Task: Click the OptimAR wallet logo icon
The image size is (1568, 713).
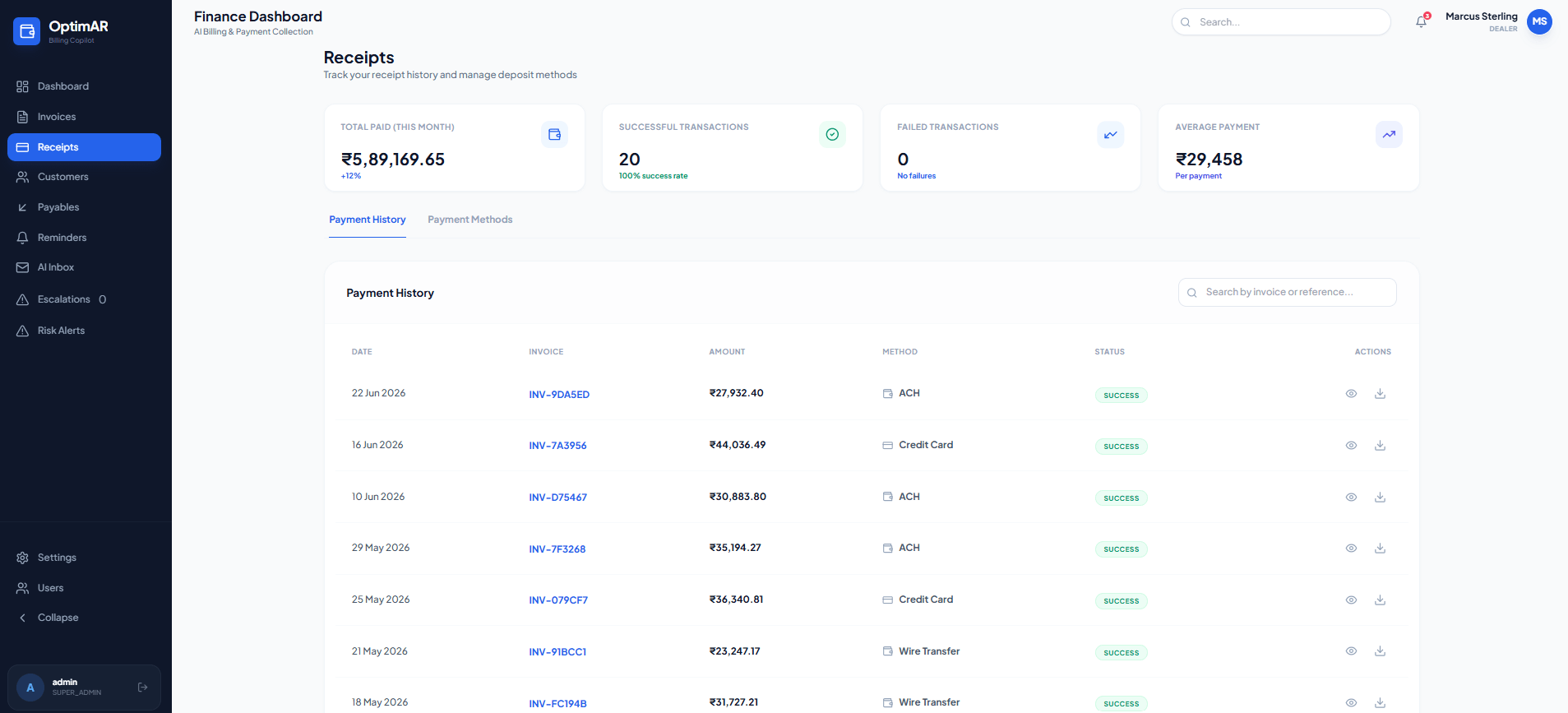Action: 26,31
